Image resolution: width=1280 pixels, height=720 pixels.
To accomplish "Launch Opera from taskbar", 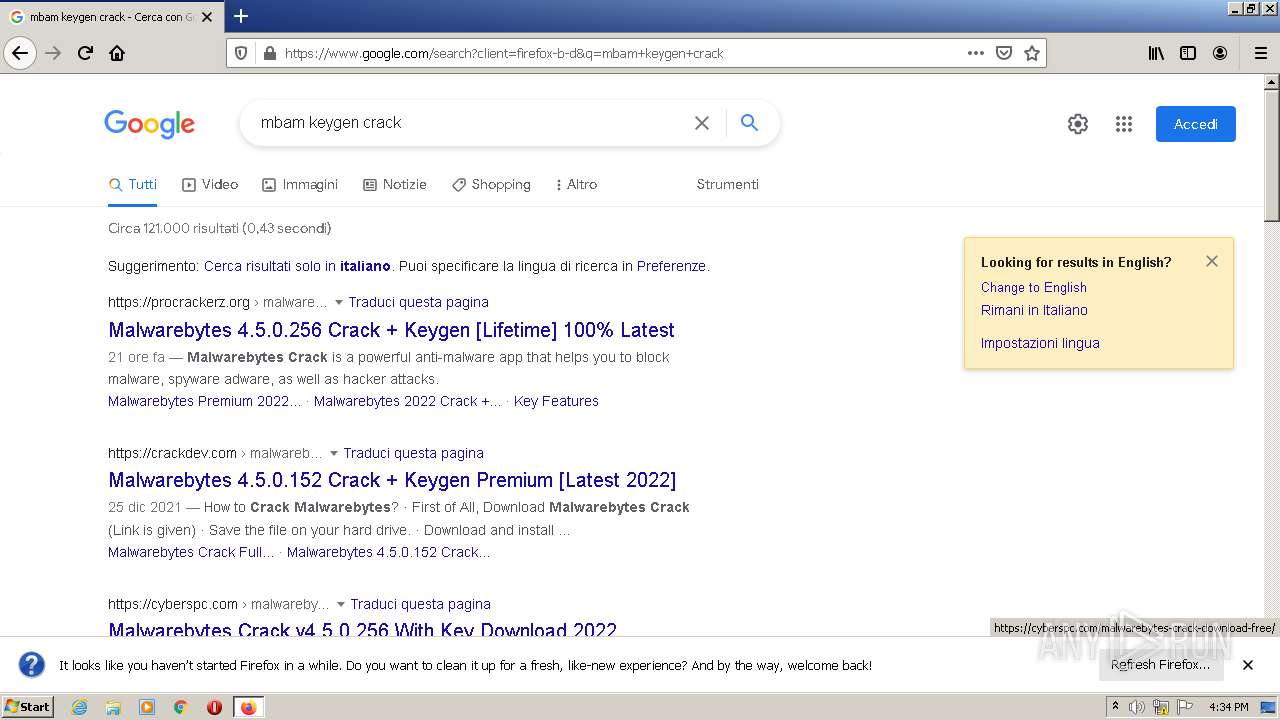I will (x=214, y=707).
